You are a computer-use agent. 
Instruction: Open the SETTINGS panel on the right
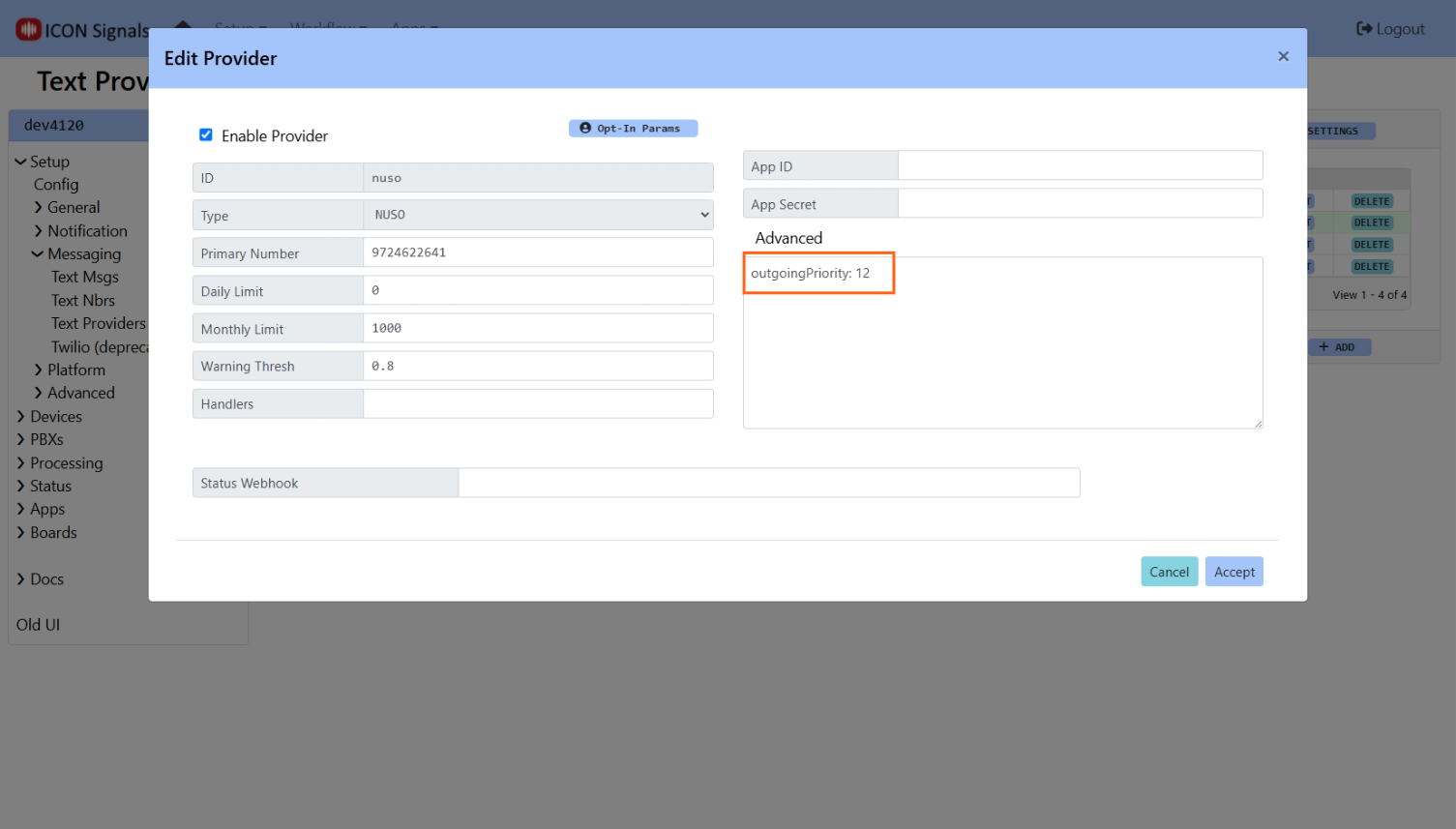click(x=1340, y=131)
